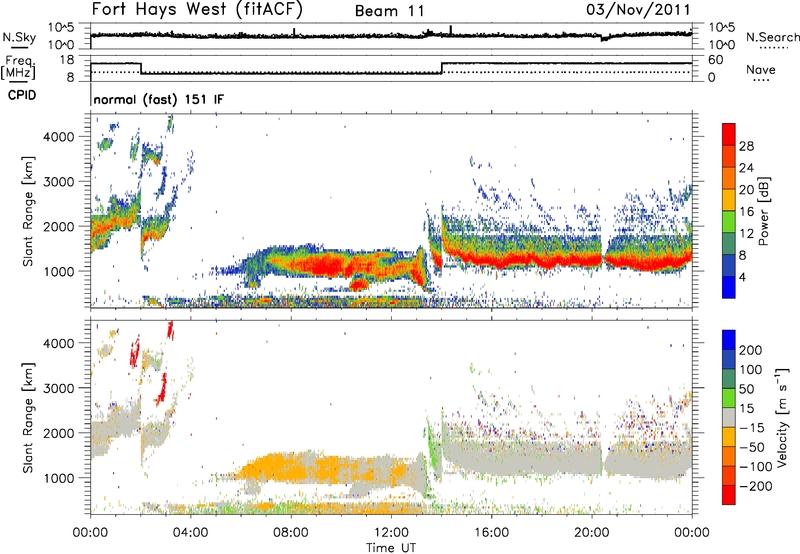The height and width of the screenshot is (554, 800).
Task: Click the velocity panel 'Slant Range [km]' label
Action: pos(28,418)
